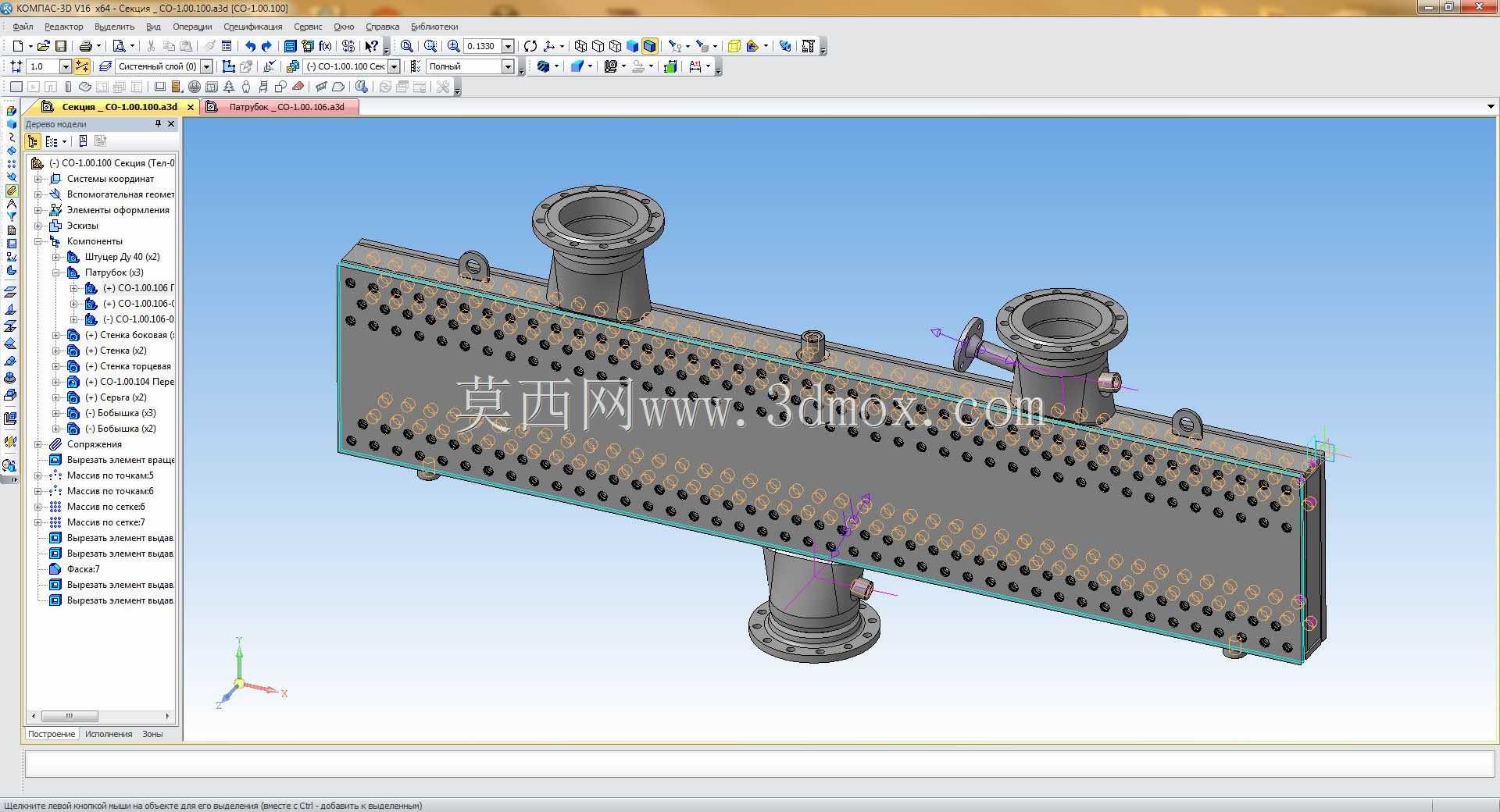1500x812 pixels.
Task: Open the Файл menu
Action: [x=23, y=27]
